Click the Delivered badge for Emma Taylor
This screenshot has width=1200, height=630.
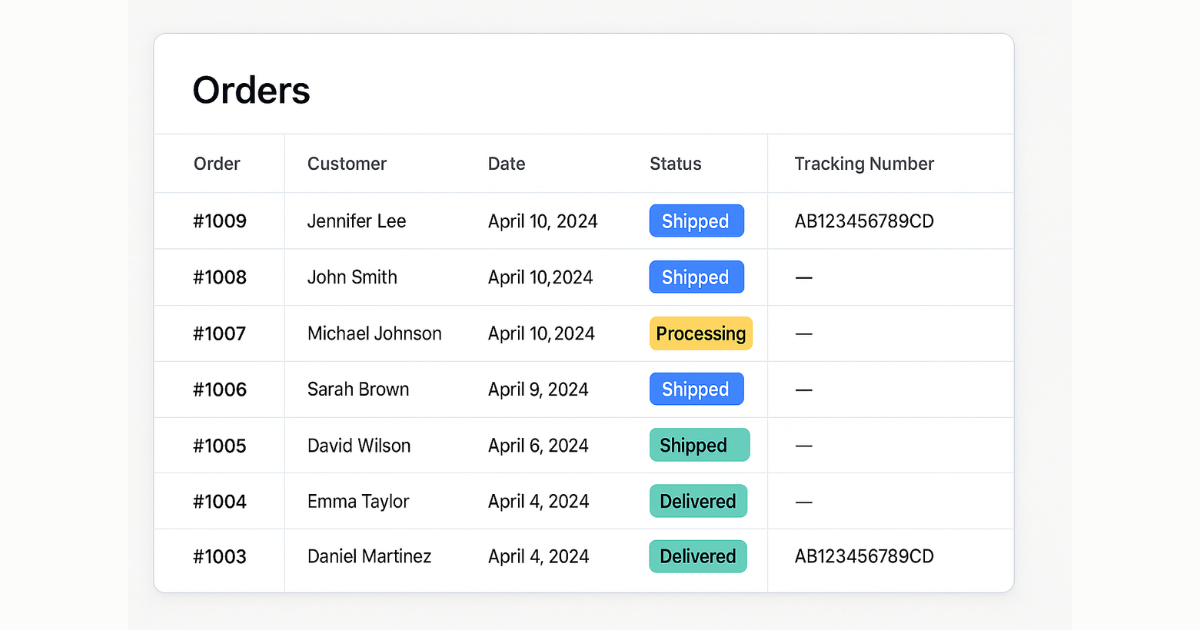tap(698, 501)
